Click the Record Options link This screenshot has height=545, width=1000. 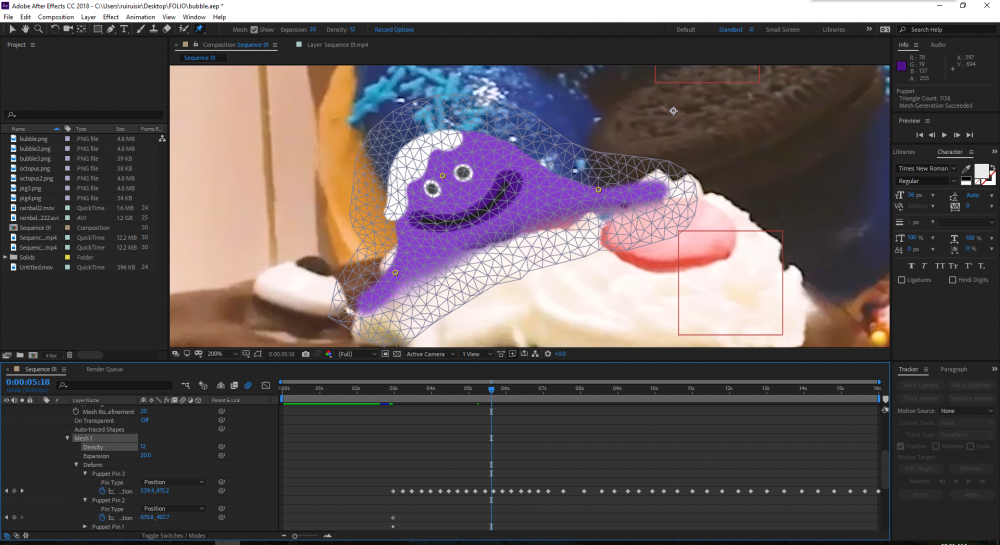click(x=394, y=29)
